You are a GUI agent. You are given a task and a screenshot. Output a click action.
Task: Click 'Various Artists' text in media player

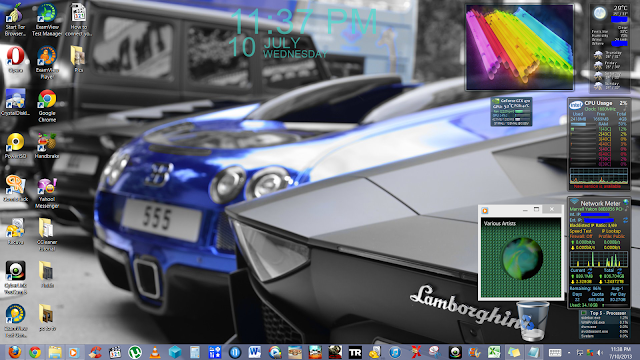pos(500,224)
